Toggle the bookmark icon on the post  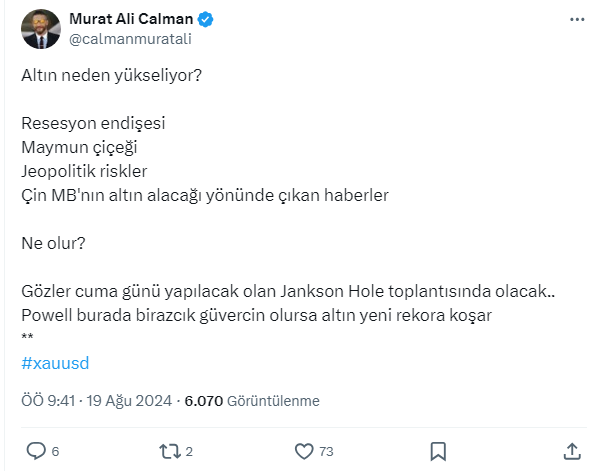click(437, 450)
